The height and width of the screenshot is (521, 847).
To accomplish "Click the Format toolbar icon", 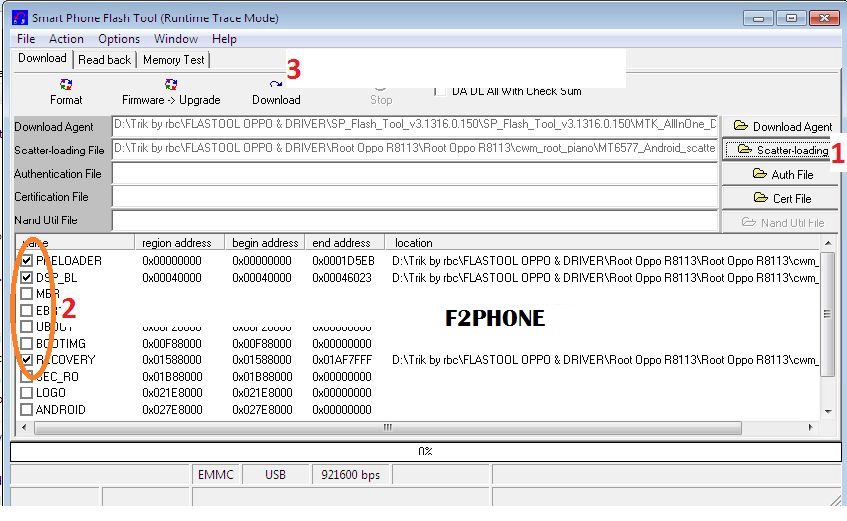I will pos(66,85).
